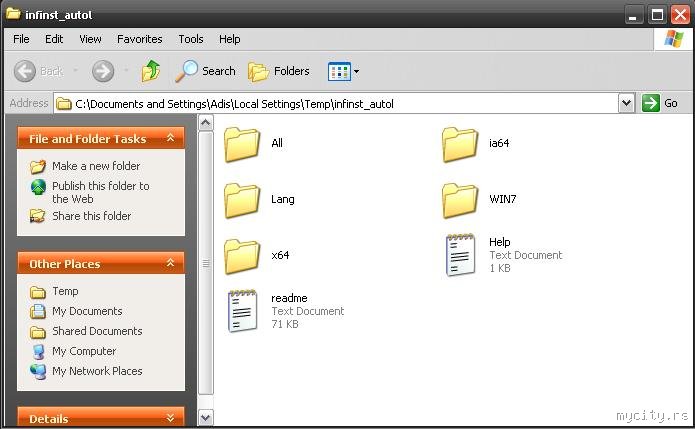Open My Network Places link
This screenshot has width=695, height=429.
pos(97,370)
